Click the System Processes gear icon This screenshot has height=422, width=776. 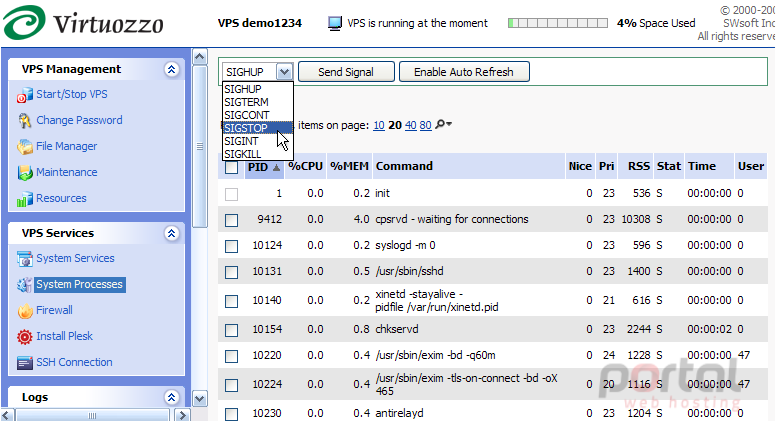tap(25, 285)
